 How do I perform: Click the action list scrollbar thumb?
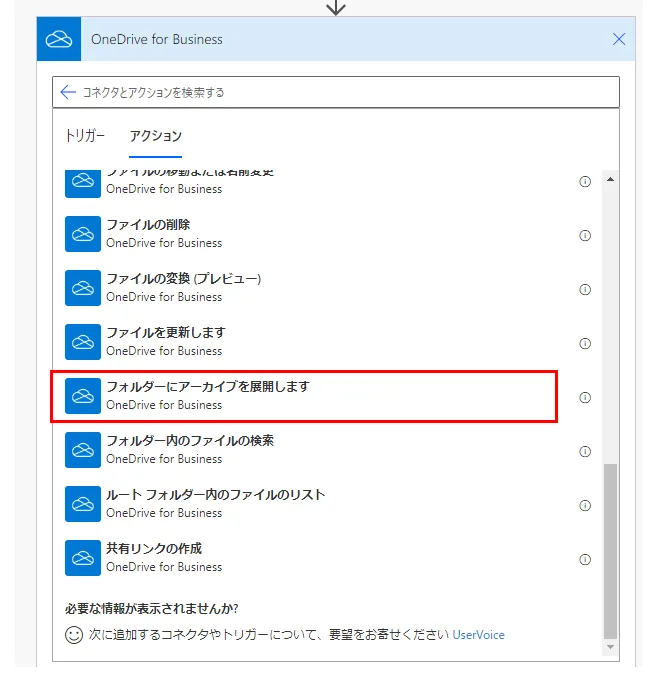[x=610, y=551]
